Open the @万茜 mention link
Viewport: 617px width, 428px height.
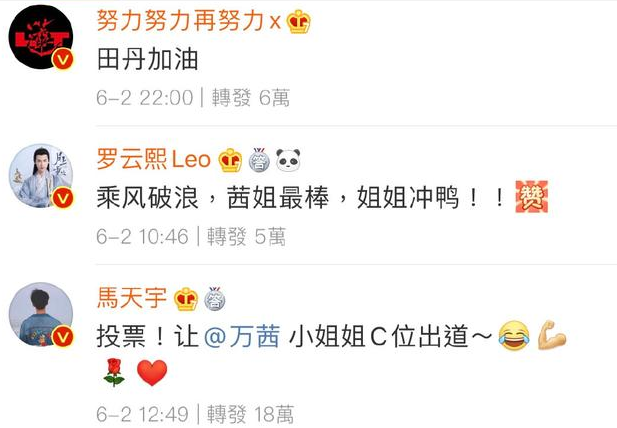242,337
